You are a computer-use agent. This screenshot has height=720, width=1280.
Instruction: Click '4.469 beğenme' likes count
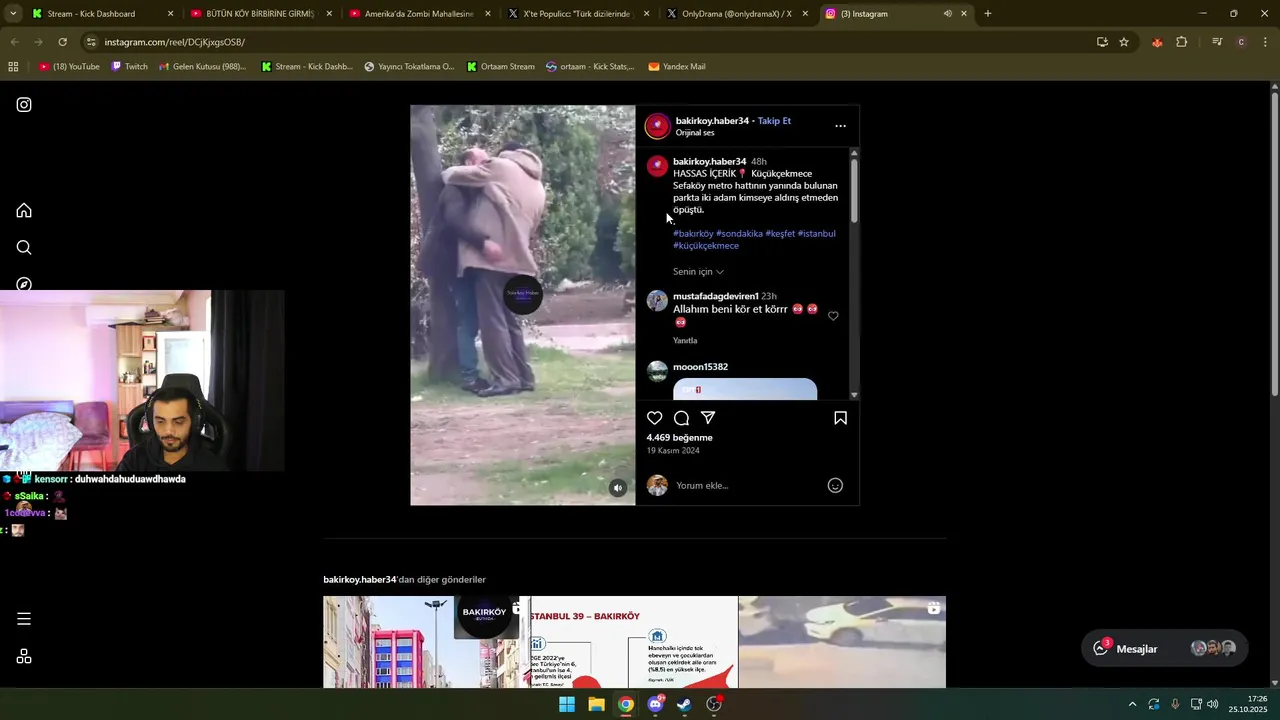point(679,438)
